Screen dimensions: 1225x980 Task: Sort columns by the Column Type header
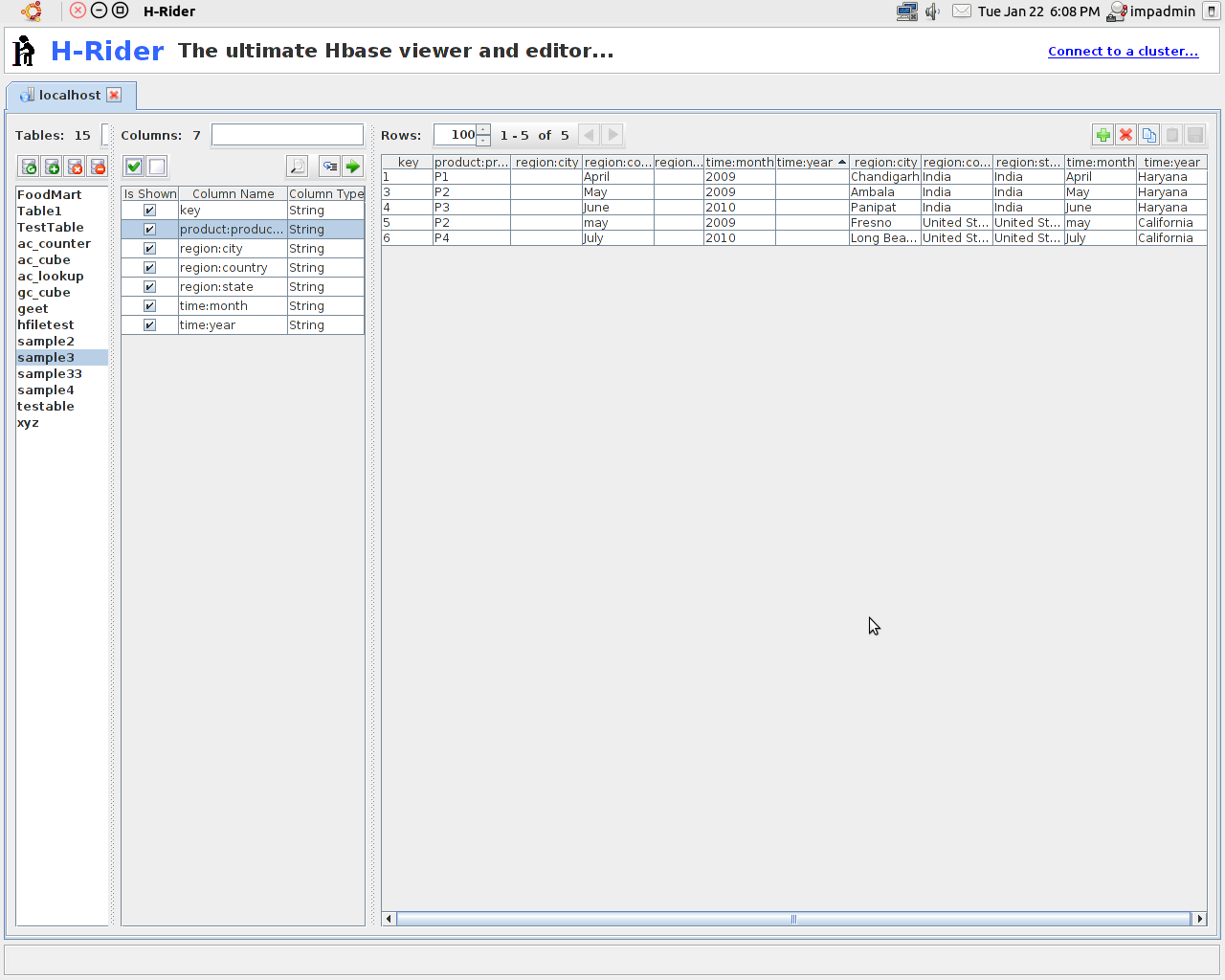(x=326, y=193)
